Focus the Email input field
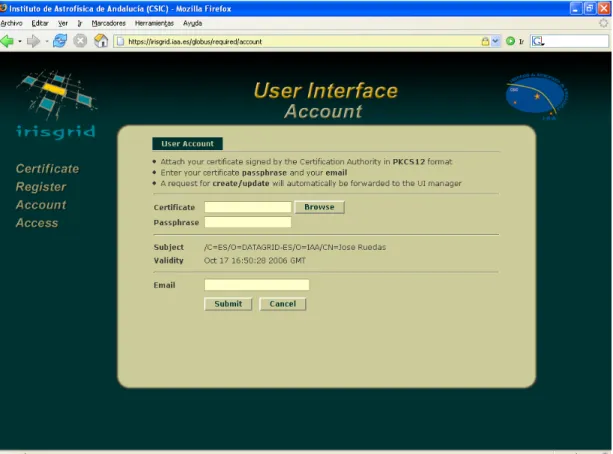The width and height of the screenshot is (613, 454). click(x=256, y=285)
